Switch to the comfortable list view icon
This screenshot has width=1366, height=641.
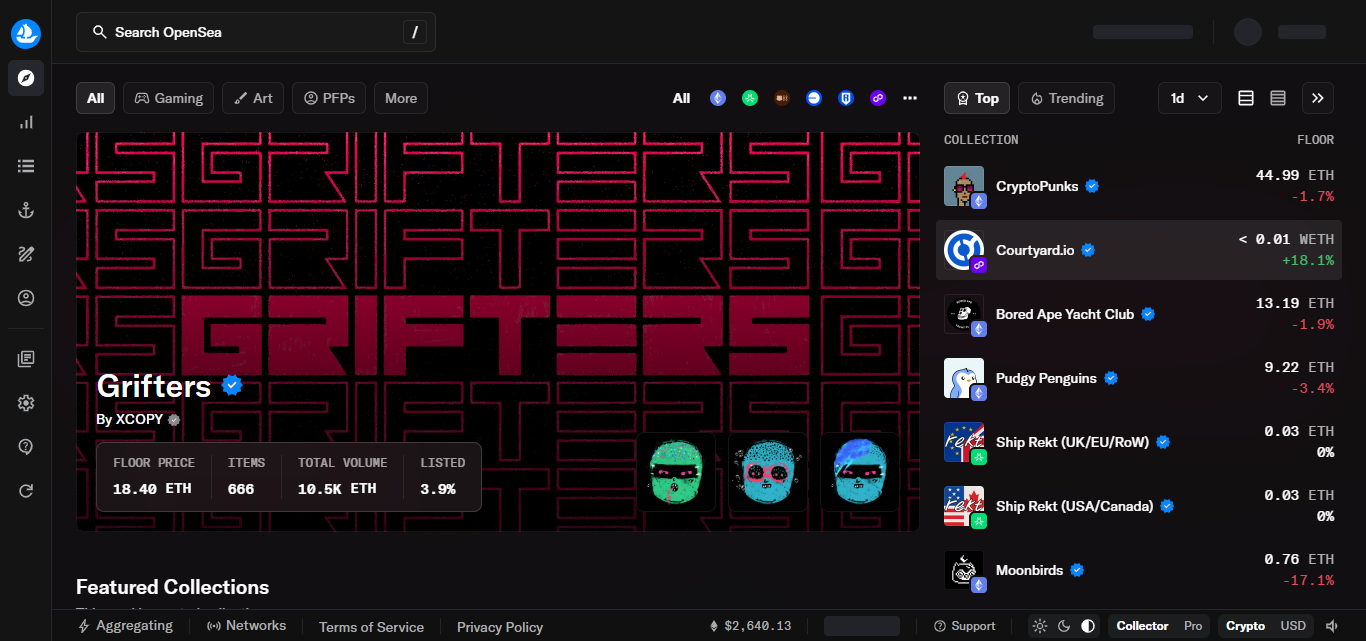point(1246,98)
